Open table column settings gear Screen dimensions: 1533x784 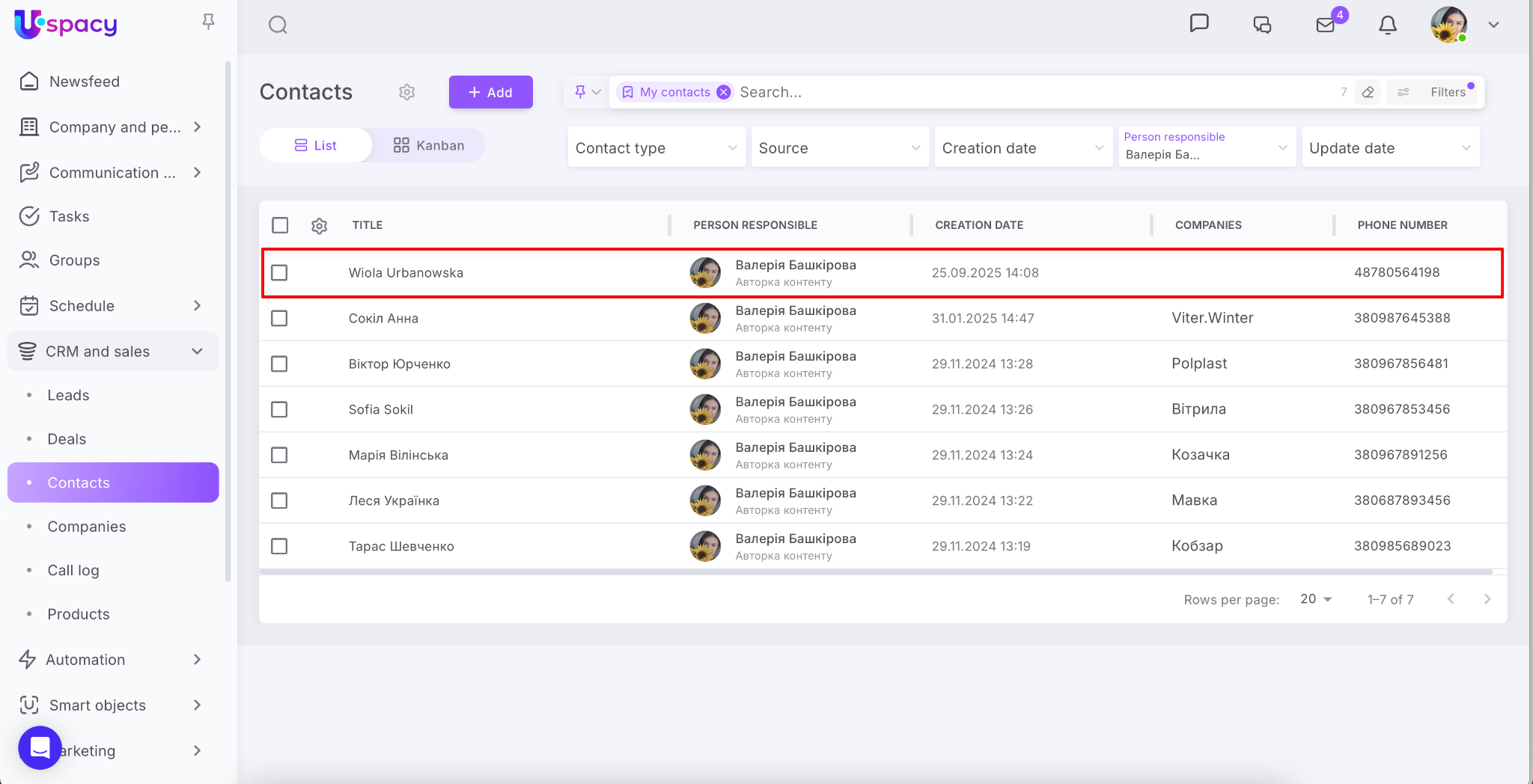click(x=320, y=226)
